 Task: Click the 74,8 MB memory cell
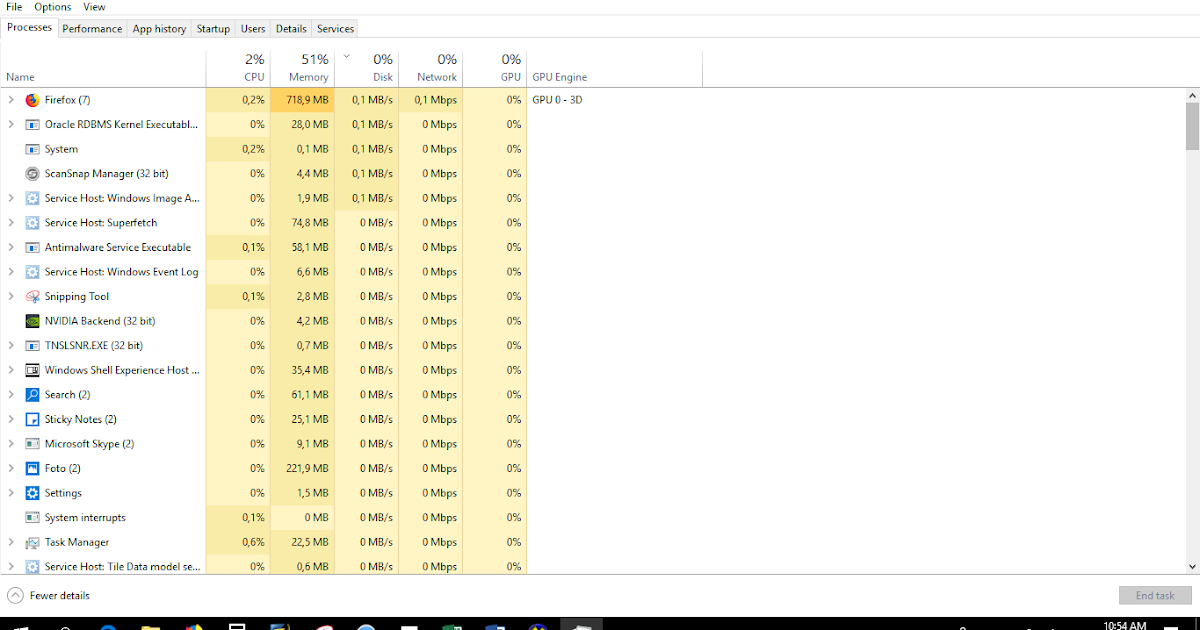pyautogui.click(x=302, y=223)
